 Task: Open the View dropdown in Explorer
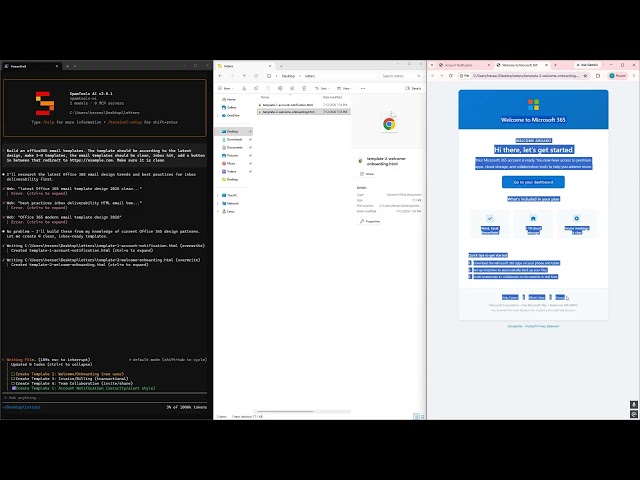click(344, 88)
